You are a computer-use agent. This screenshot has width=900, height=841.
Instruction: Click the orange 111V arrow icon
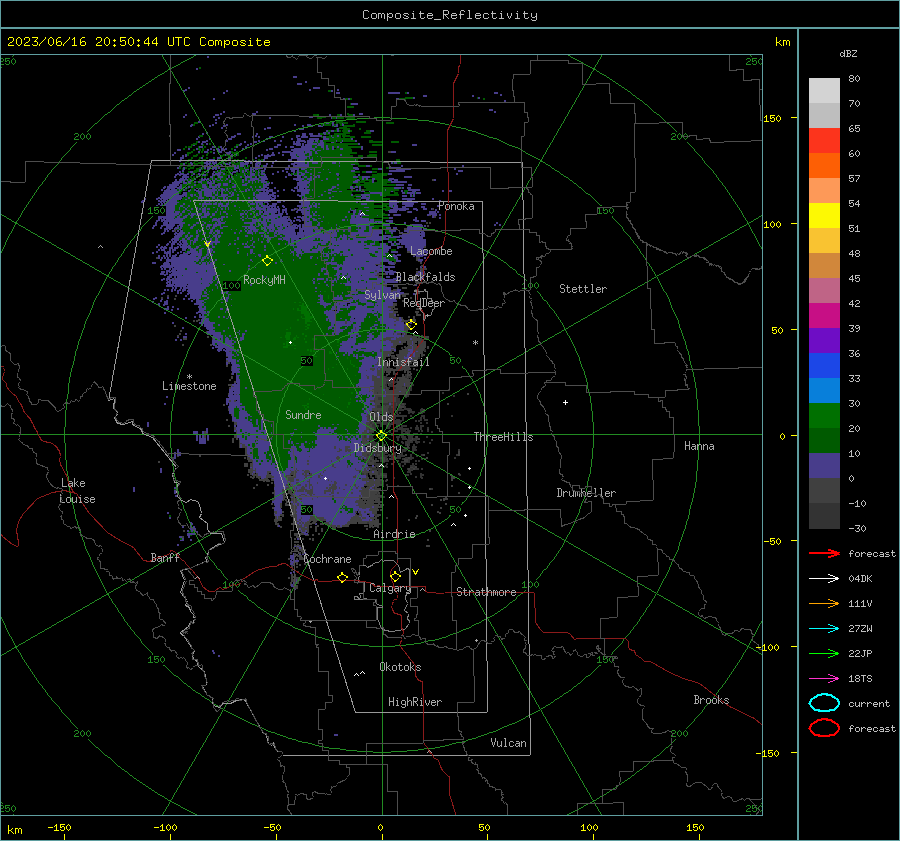(x=824, y=603)
